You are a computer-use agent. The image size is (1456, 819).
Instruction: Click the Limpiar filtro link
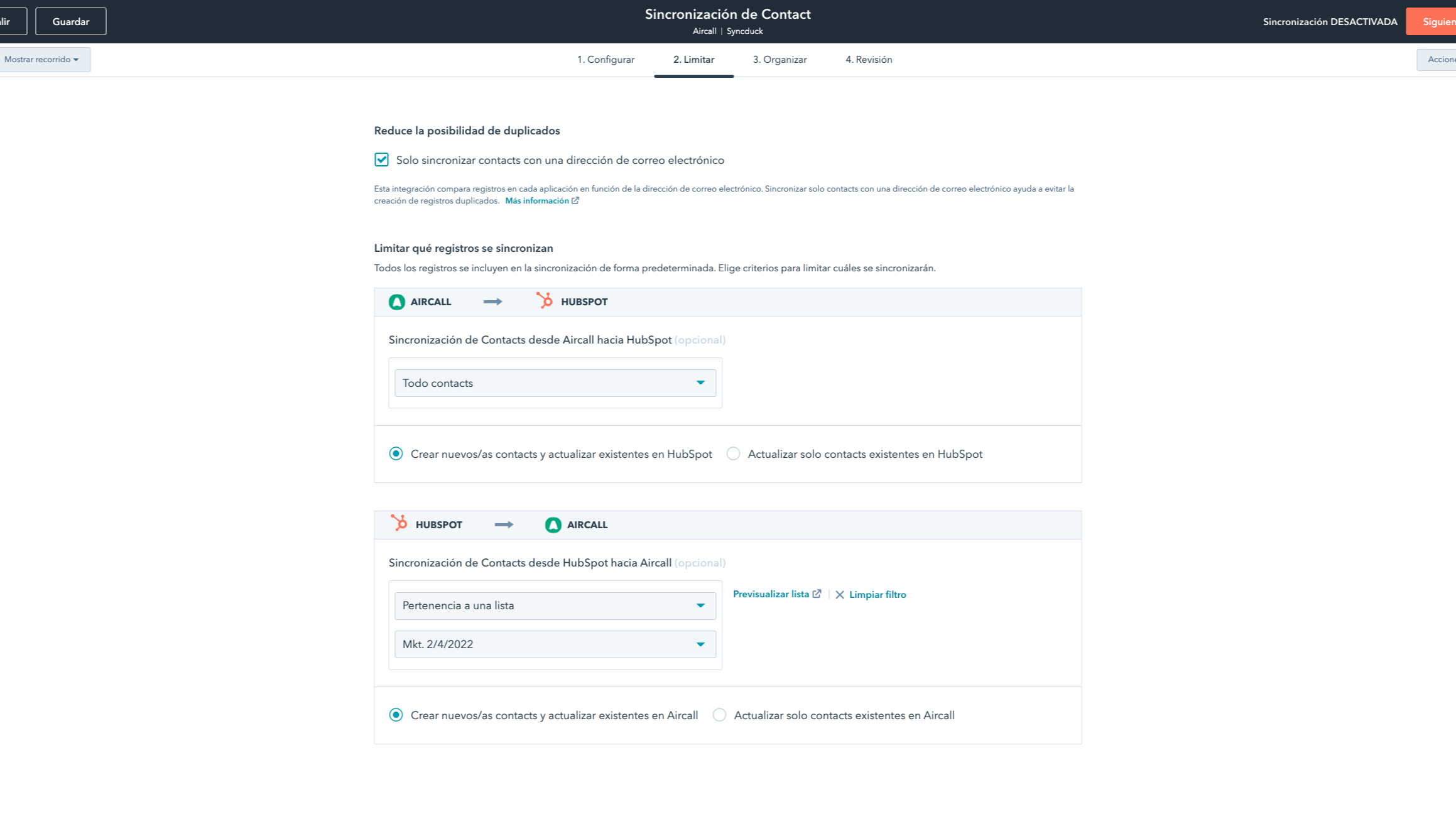(x=877, y=594)
